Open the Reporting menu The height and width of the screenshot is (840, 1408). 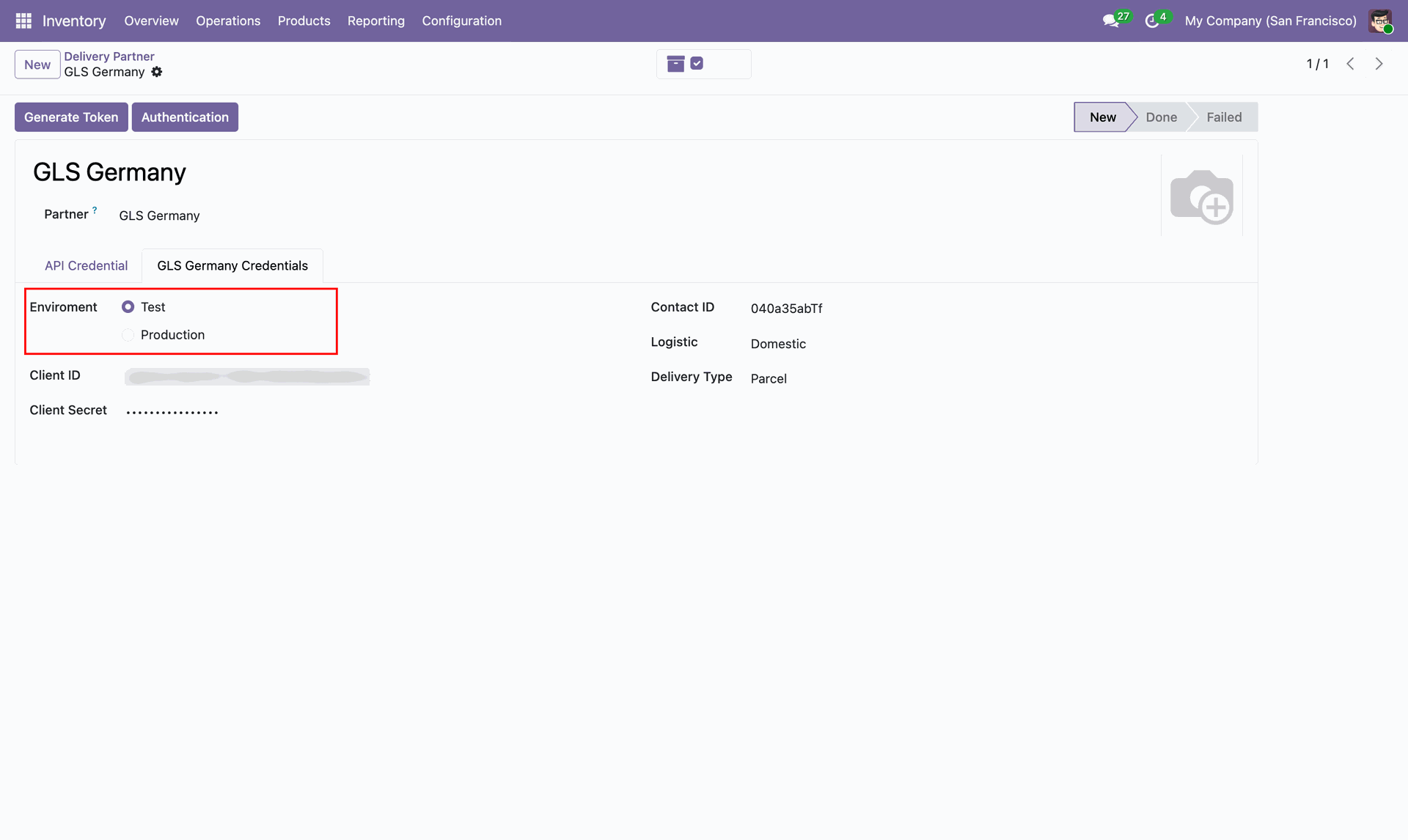tap(375, 21)
